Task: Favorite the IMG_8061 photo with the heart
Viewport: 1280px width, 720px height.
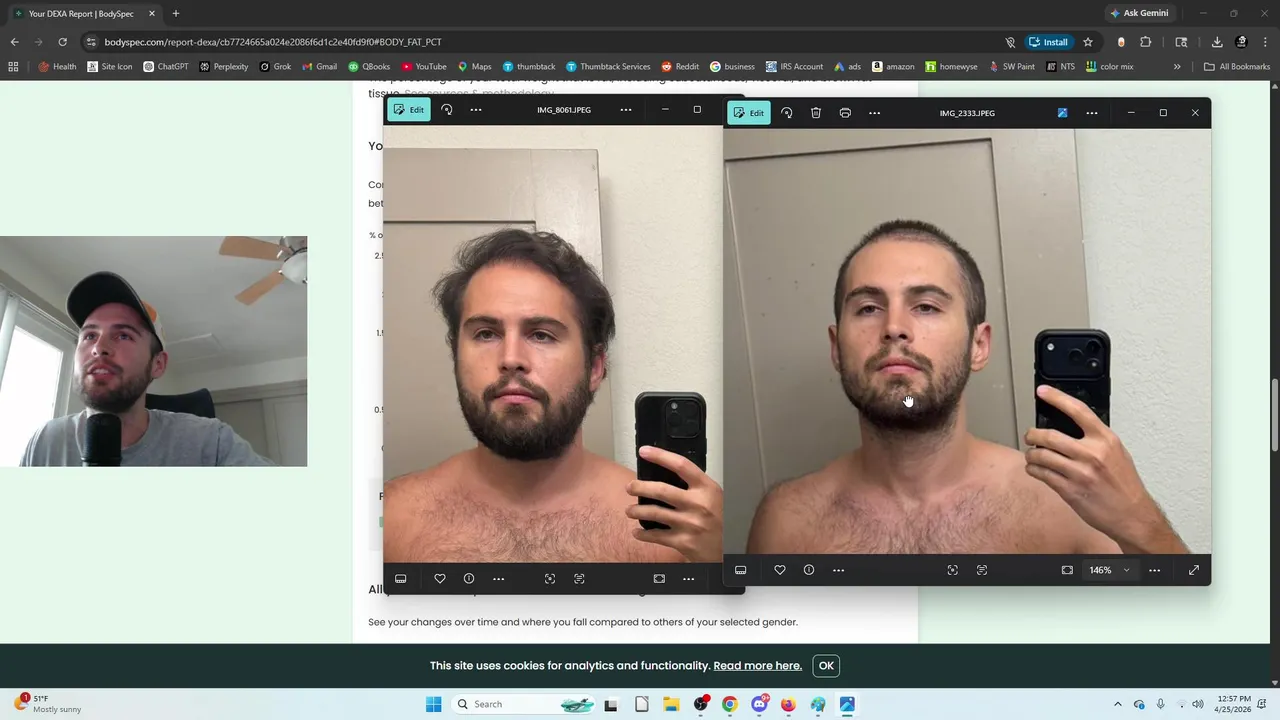Action: click(x=440, y=579)
